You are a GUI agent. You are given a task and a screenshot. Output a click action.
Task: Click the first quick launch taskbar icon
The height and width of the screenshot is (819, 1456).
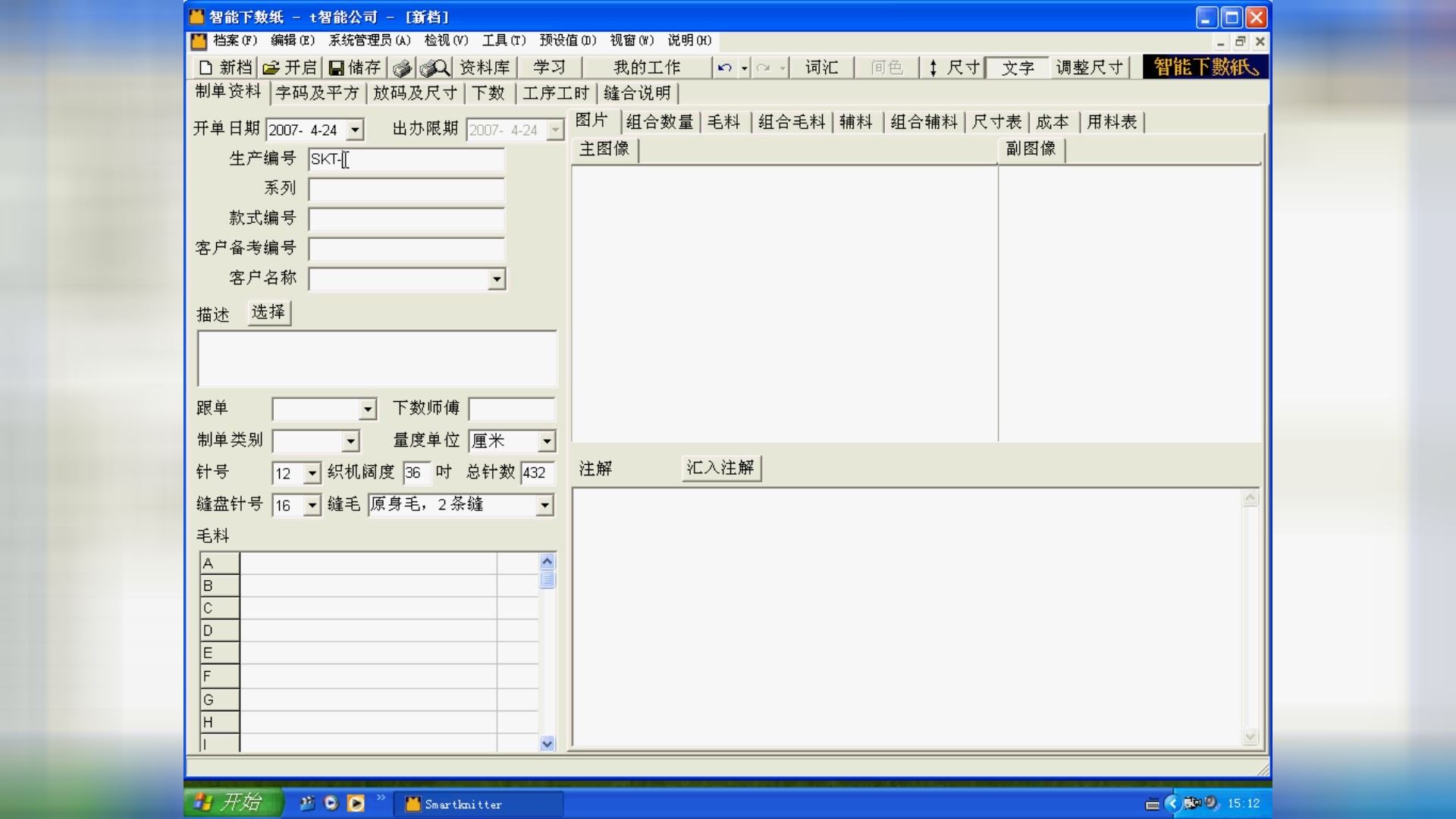306,803
